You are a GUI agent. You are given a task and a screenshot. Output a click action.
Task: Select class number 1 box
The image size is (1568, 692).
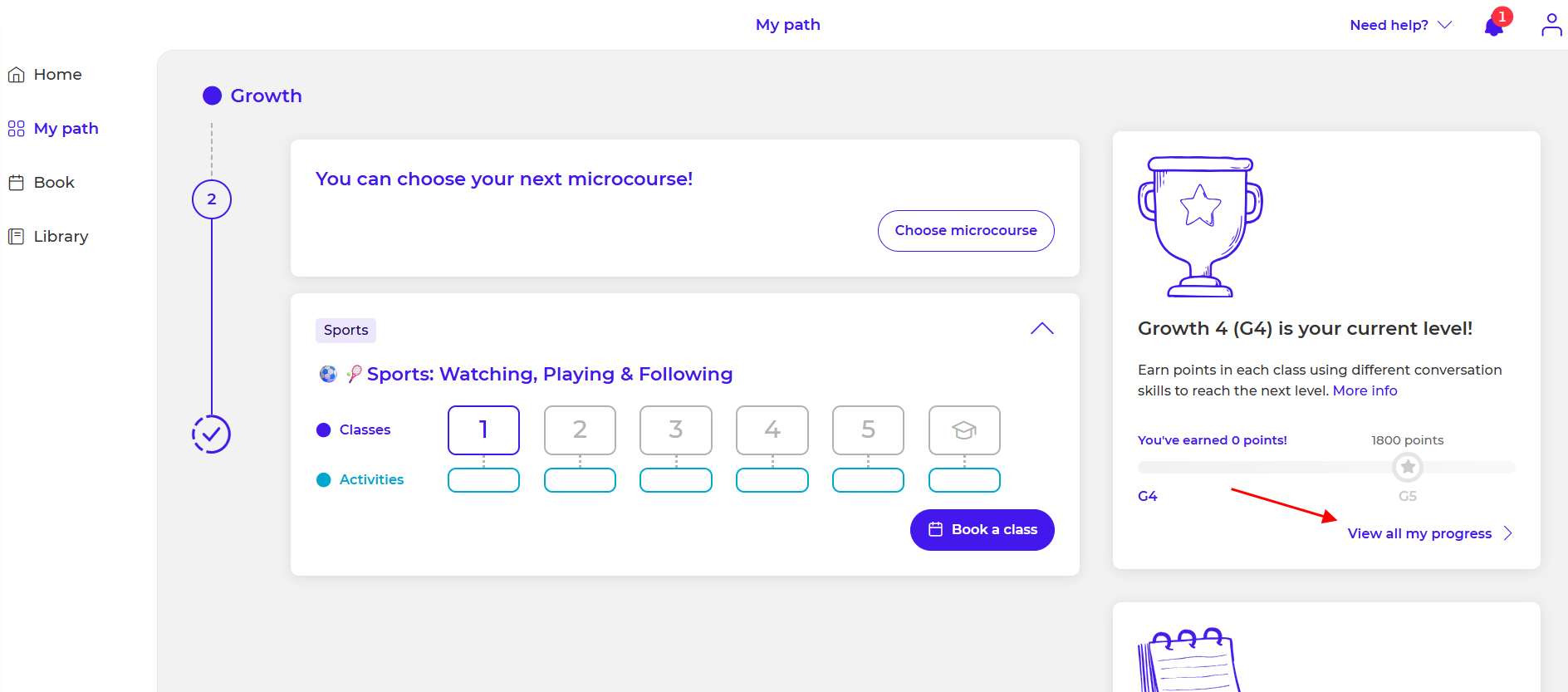[483, 429]
